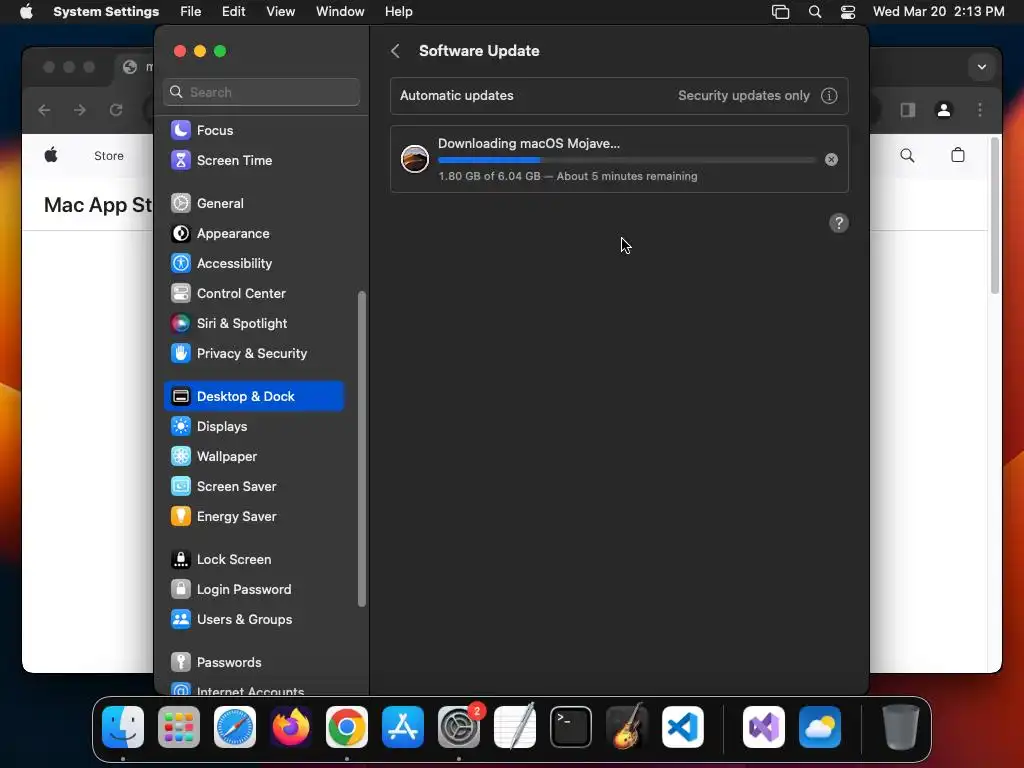Open Finder from the Dock
Image resolution: width=1024 pixels, height=768 pixels.
click(x=123, y=727)
